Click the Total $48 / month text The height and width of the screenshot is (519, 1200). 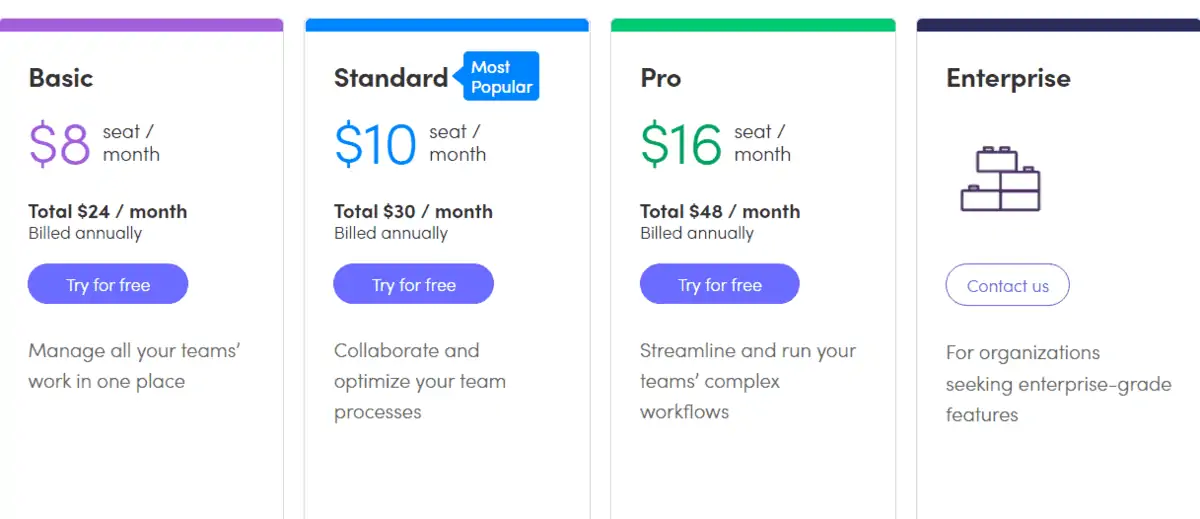tap(720, 211)
